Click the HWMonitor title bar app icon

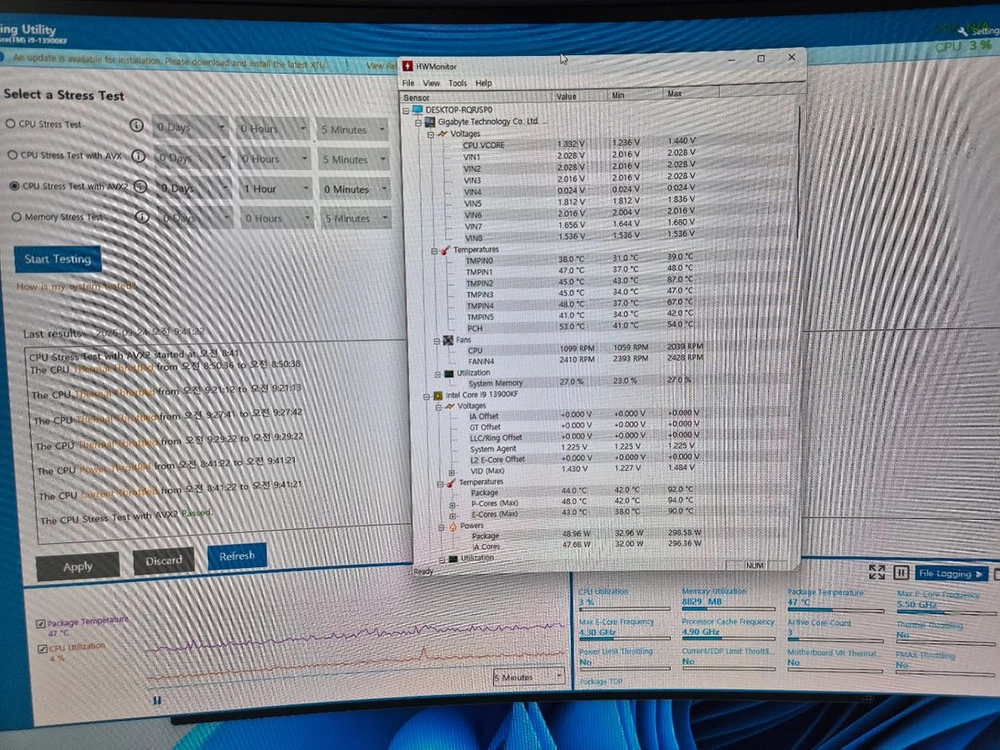(x=408, y=66)
